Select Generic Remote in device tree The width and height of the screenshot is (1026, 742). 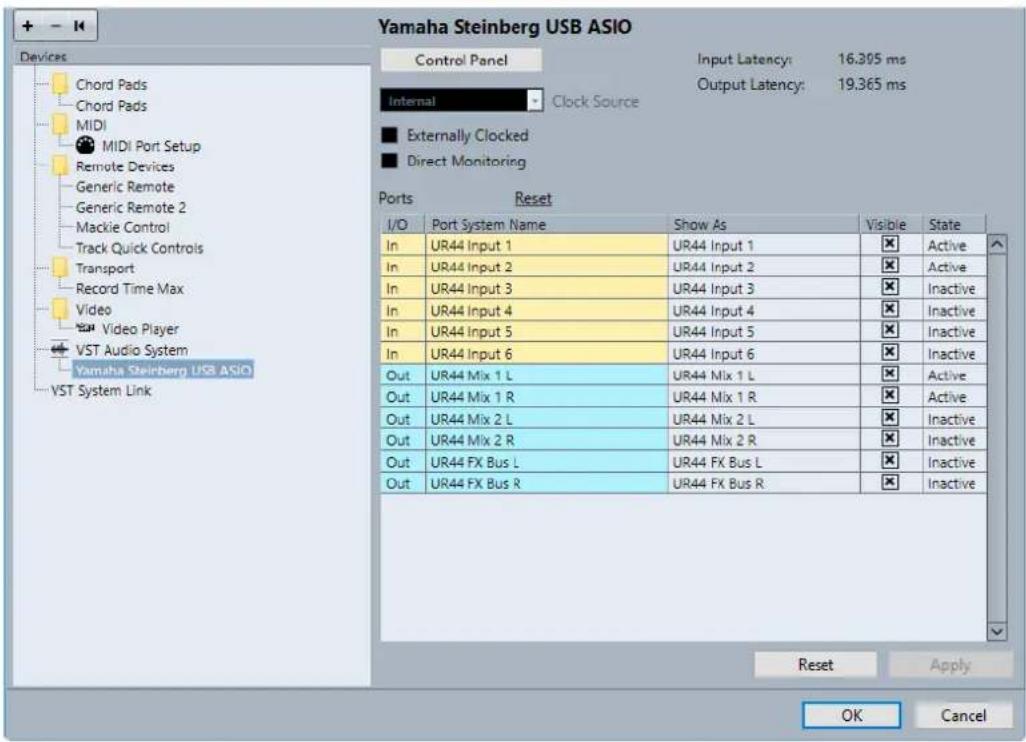pos(125,186)
